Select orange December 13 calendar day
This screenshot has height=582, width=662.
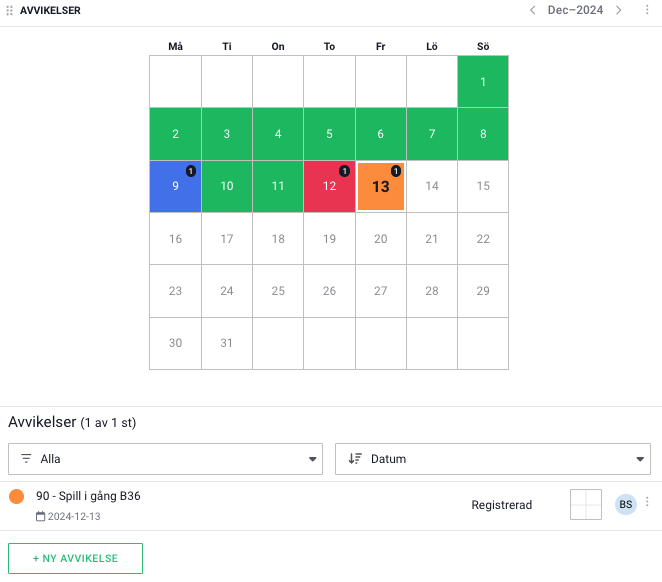pyautogui.click(x=380, y=187)
